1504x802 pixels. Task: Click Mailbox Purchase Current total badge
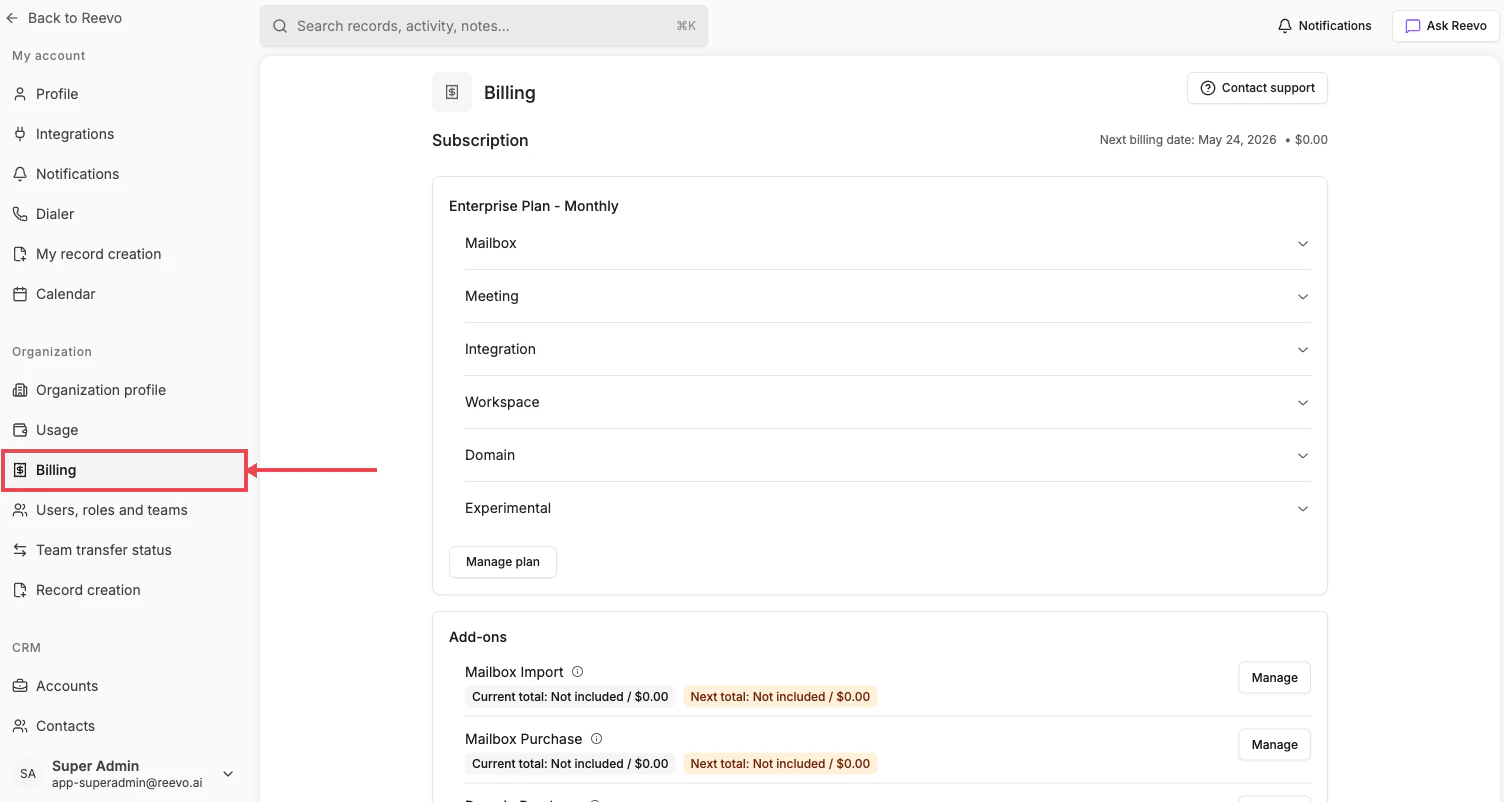click(x=570, y=764)
